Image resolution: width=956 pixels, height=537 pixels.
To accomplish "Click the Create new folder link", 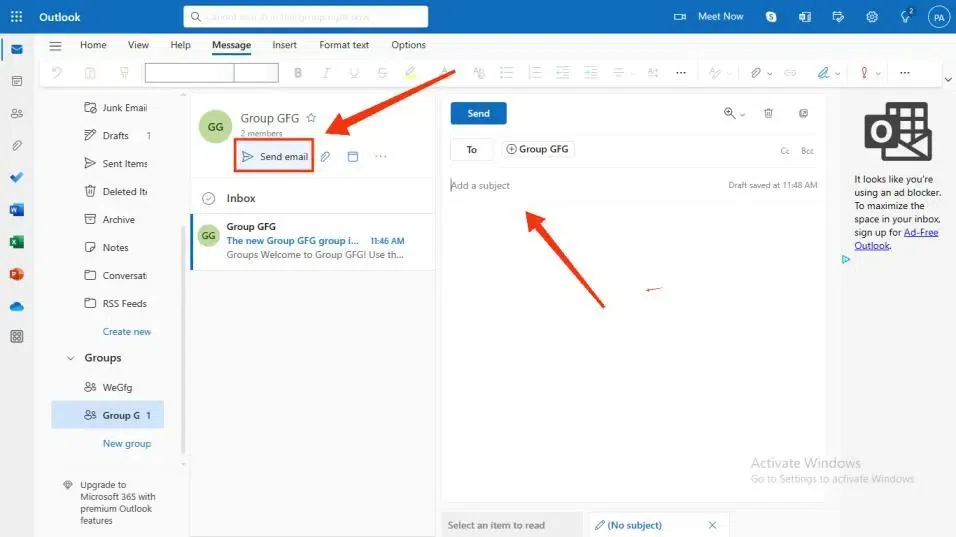I will click(x=127, y=332).
